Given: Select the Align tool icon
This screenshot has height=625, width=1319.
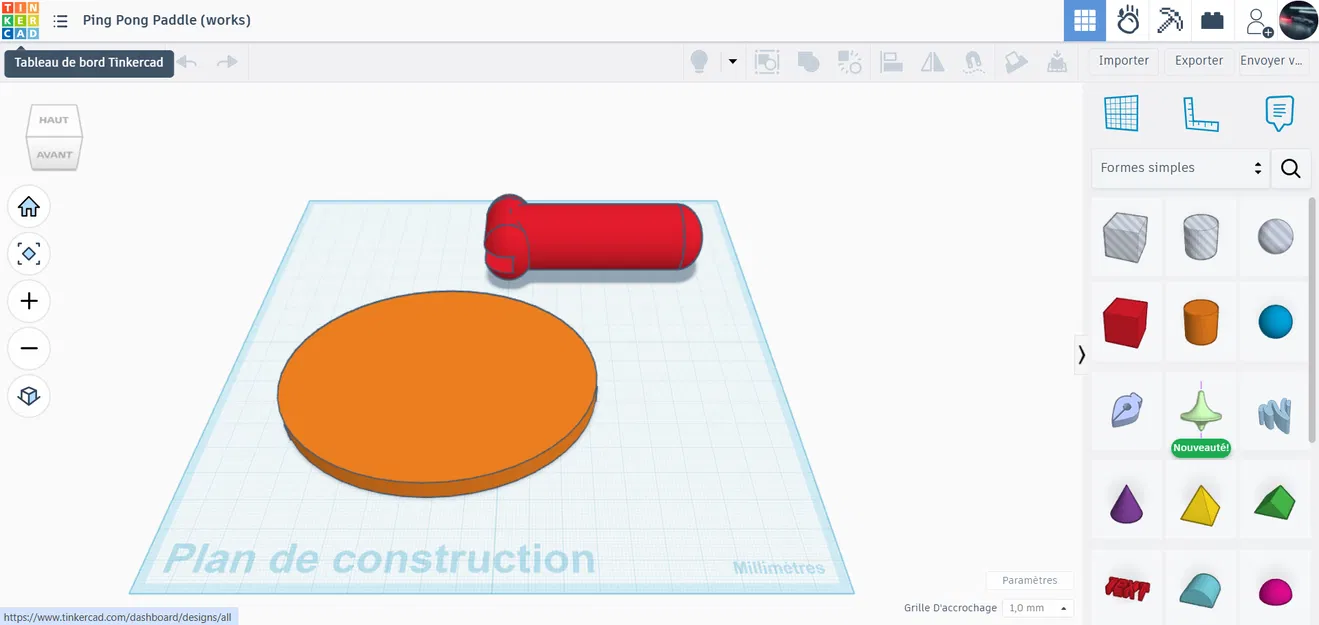Looking at the screenshot, I should (x=891, y=62).
